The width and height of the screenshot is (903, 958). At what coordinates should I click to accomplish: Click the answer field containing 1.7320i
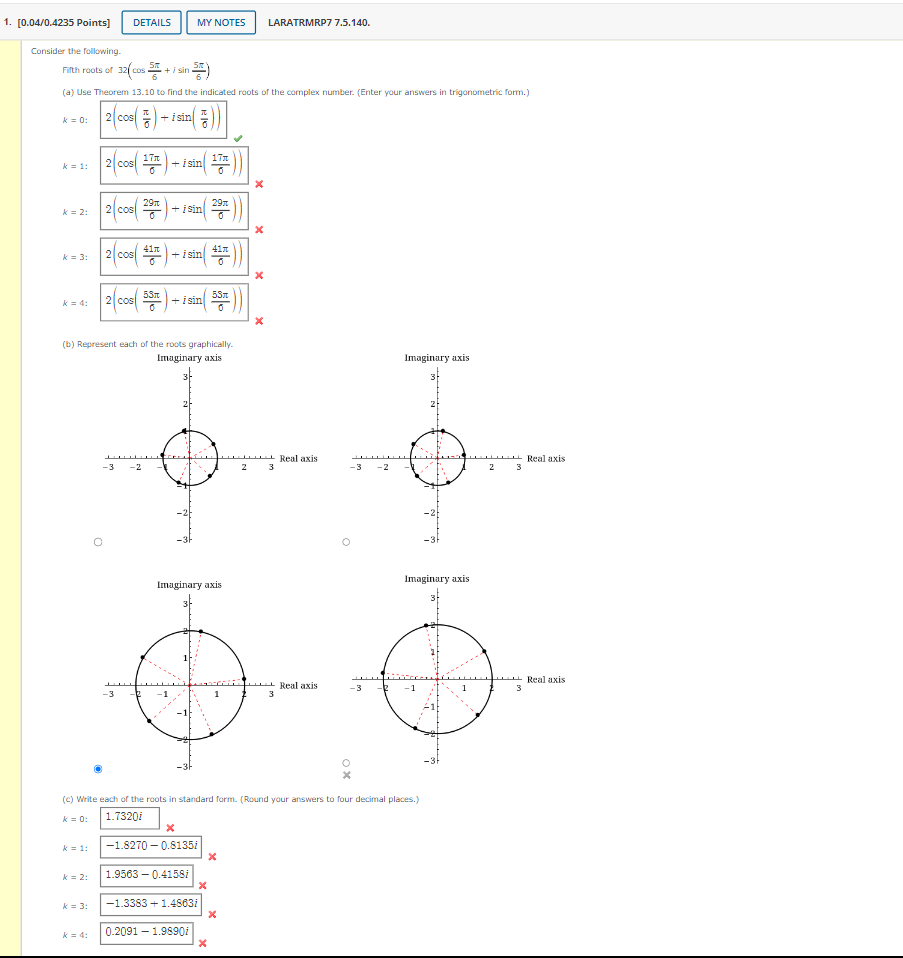(x=131, y=818)
